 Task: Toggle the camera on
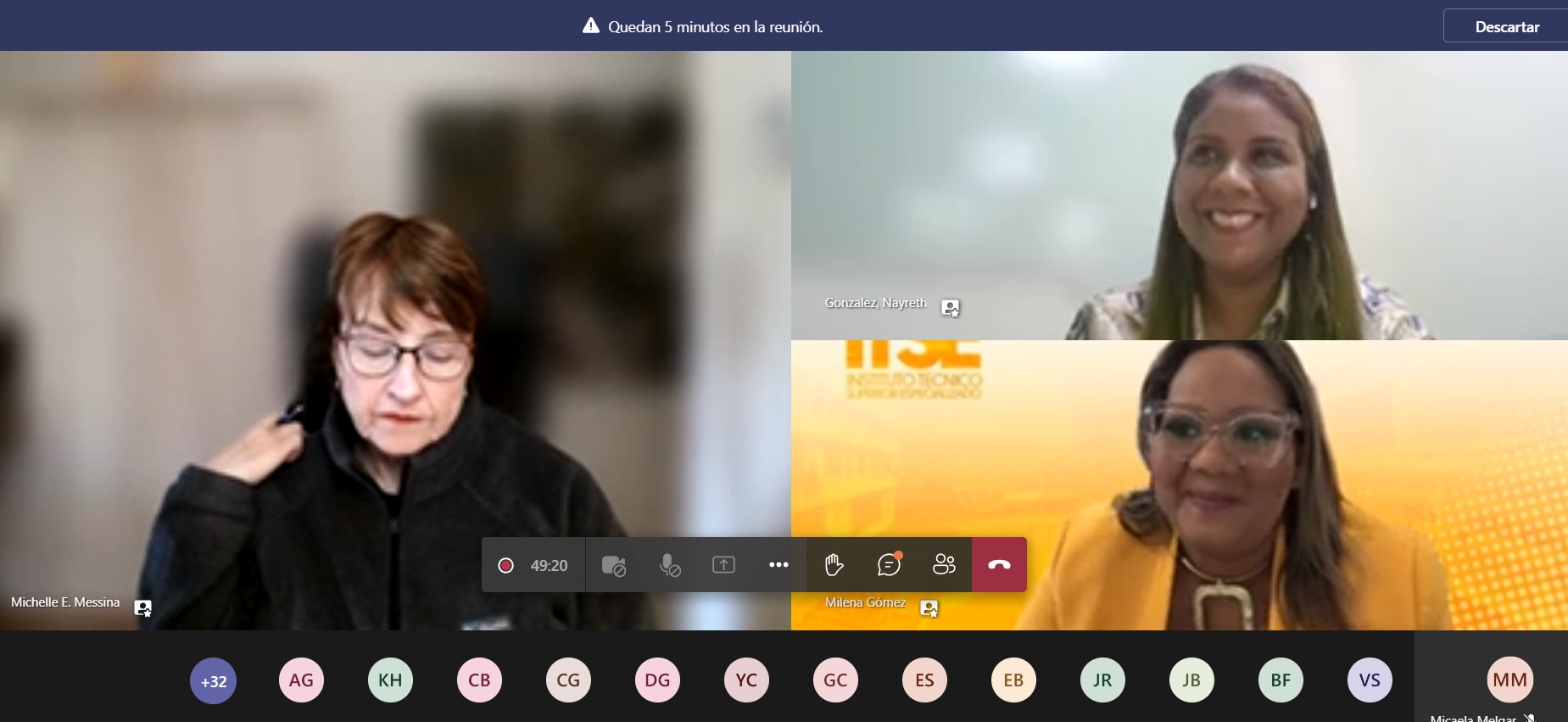tap(613, 565)
